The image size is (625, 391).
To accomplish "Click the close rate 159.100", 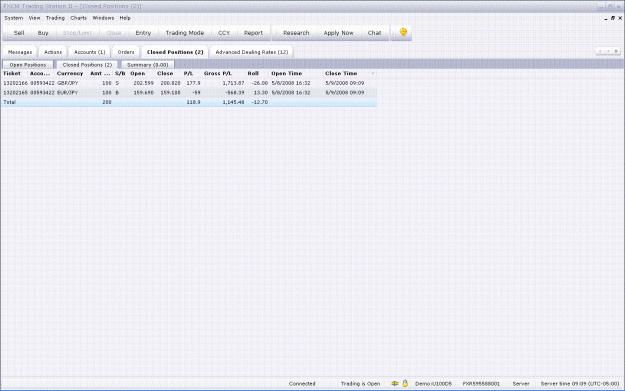I will coord(171,92).
